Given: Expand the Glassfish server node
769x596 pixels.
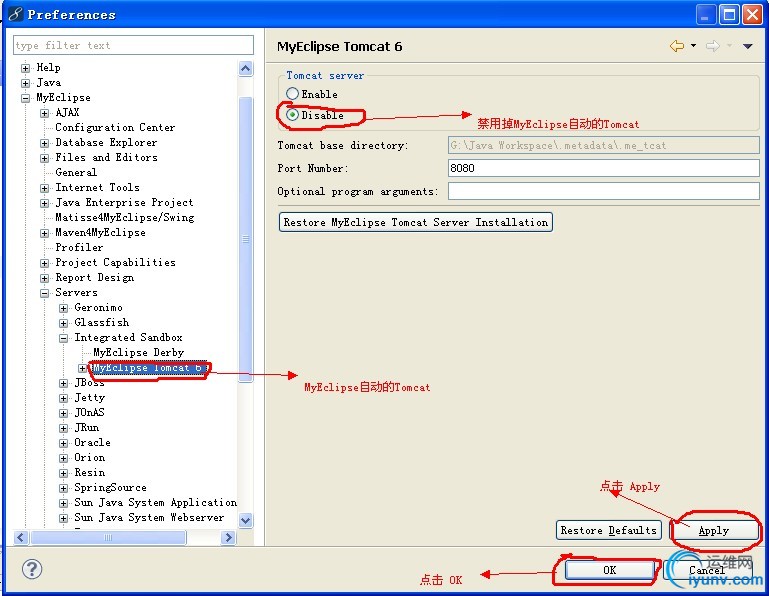Looking at the screenshot, I should [x=63, y=323].
